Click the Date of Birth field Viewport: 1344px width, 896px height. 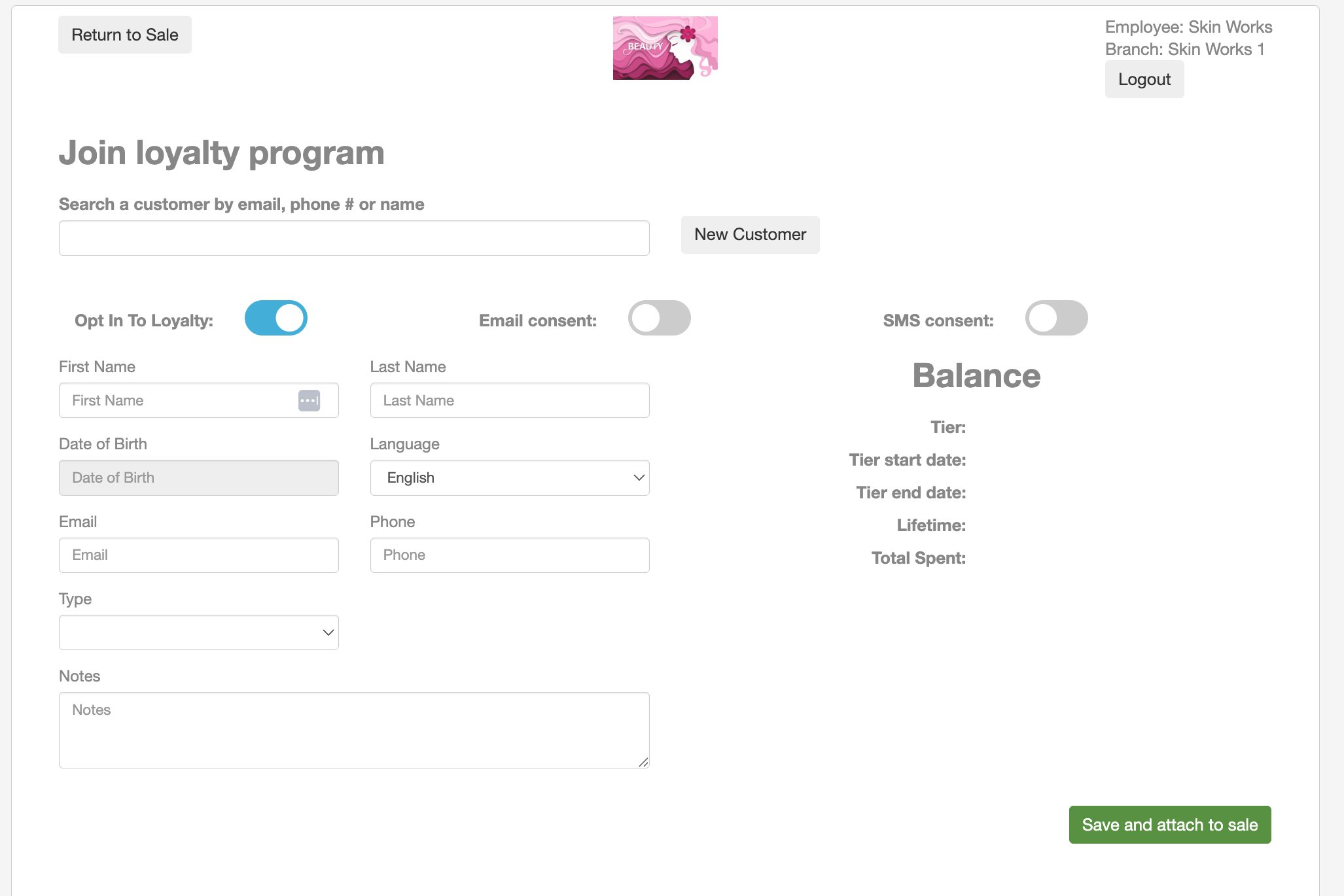tap(198, 478)
